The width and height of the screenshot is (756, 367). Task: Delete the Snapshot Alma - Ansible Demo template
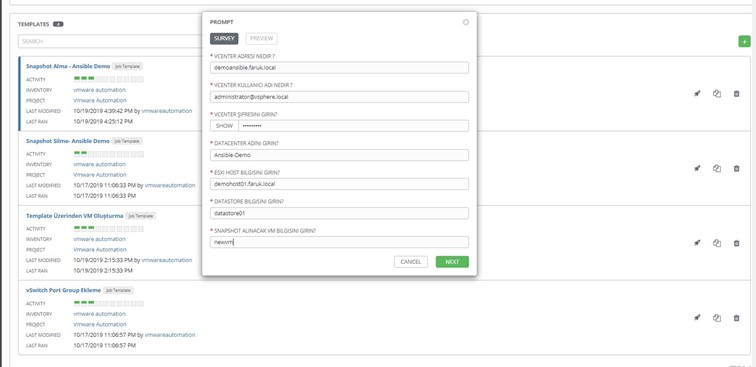point(736,94)
